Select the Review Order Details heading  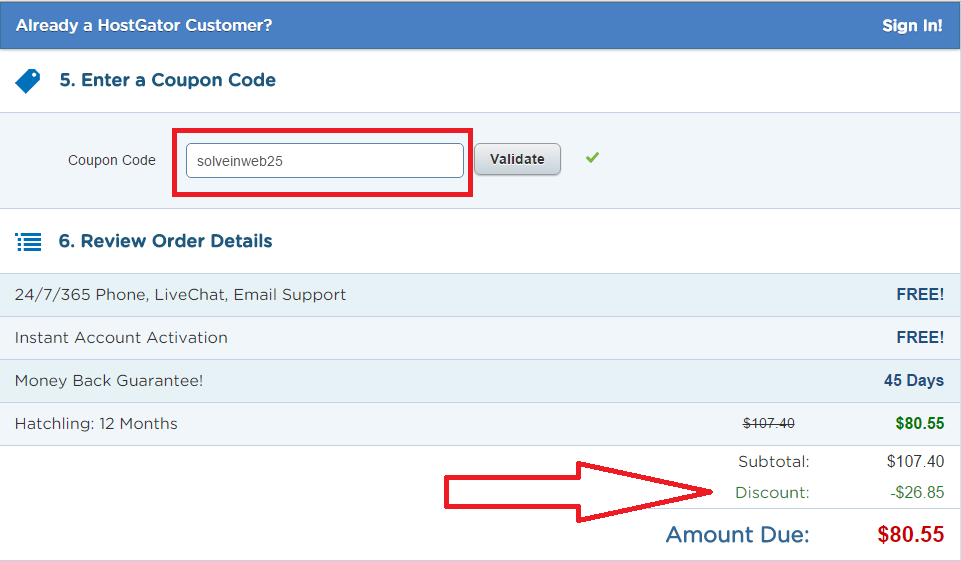point(166,241)
